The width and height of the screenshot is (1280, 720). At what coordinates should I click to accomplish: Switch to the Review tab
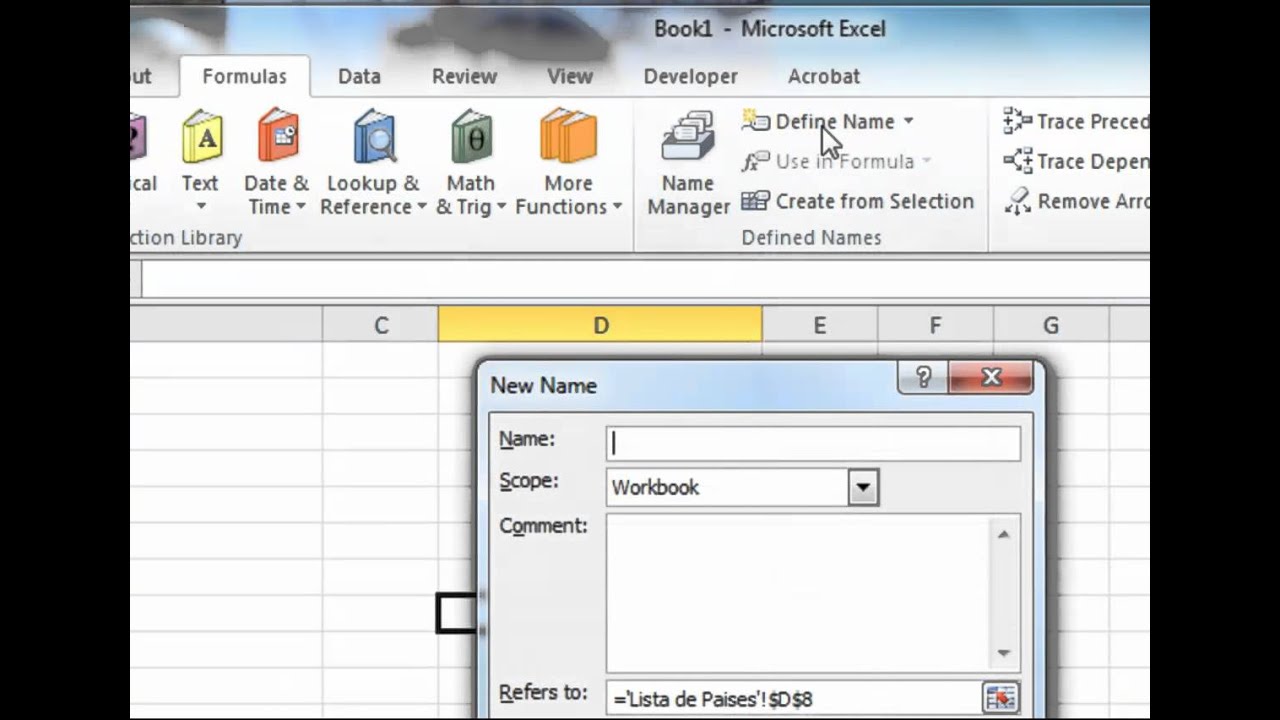pyautogui.click(x=464, y=76)
